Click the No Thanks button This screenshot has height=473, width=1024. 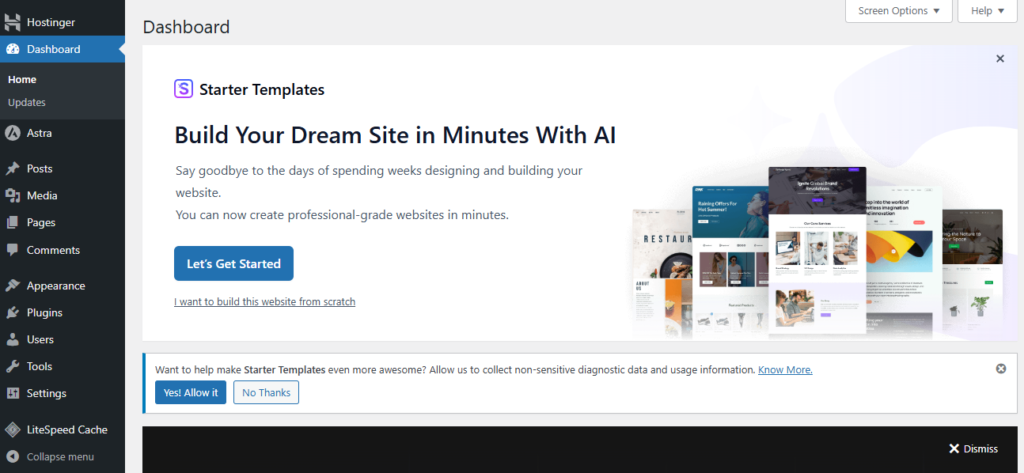pyautogui.click(x=266, y=393)
